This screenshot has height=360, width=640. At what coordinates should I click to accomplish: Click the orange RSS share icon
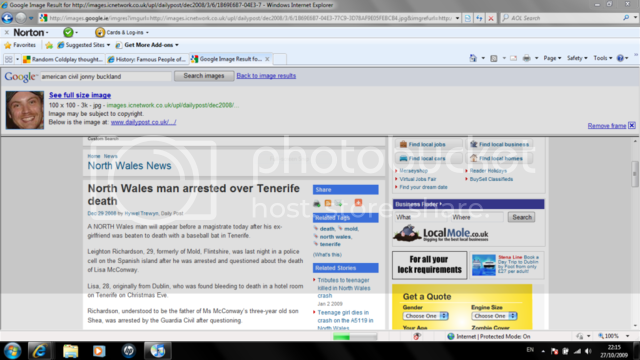coord(328,203)
